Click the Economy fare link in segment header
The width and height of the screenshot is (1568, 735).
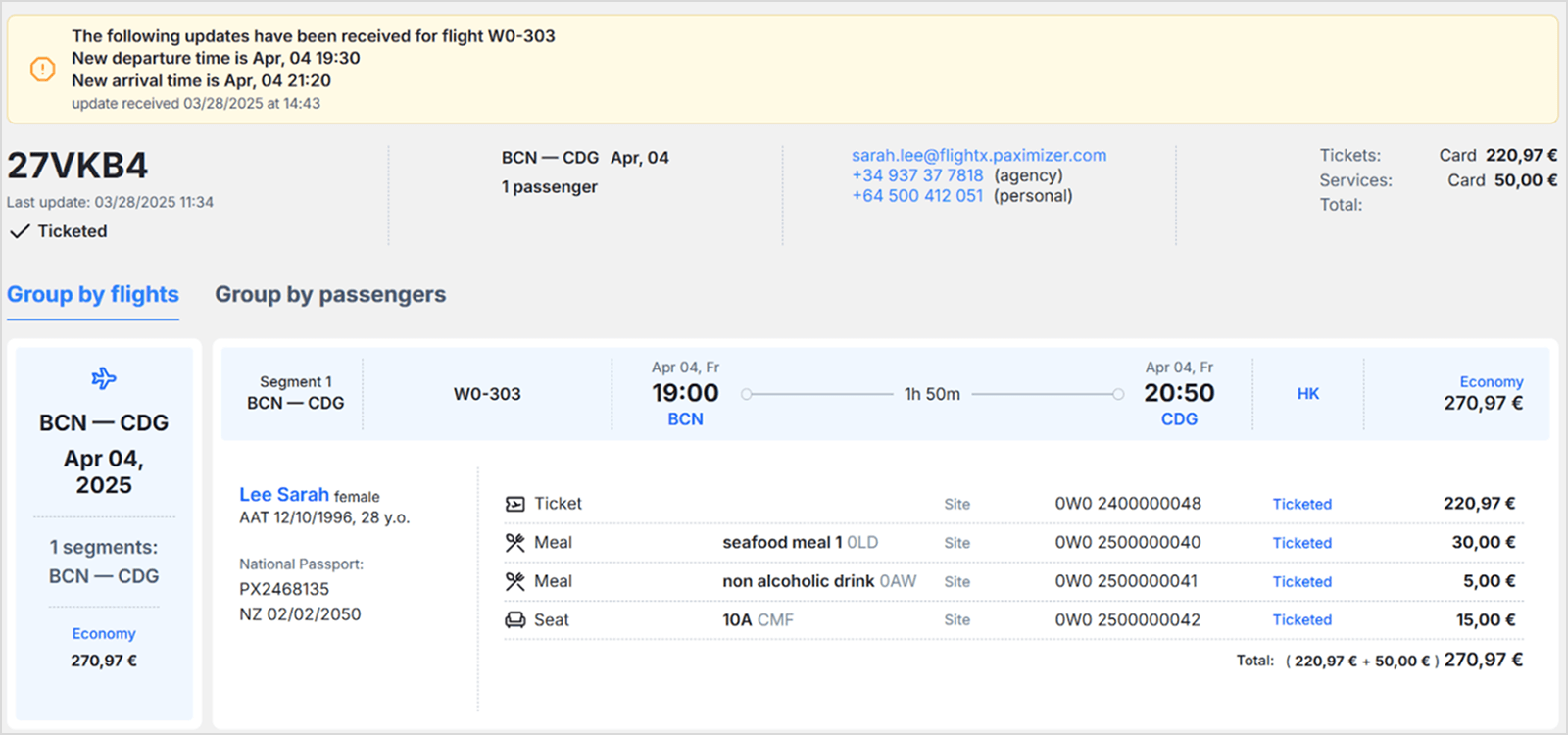click(x=1492, y=381)
